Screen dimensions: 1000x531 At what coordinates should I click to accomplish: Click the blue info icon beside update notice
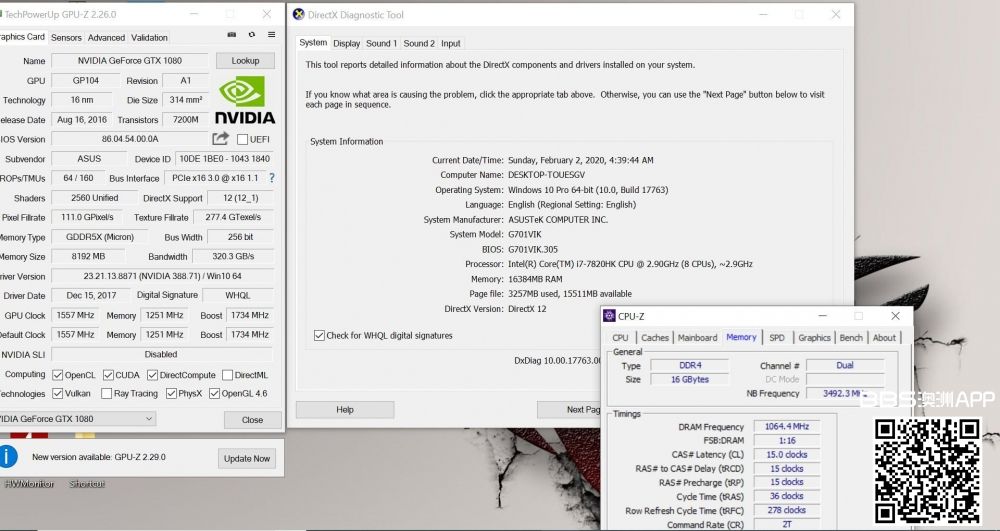[x=8, y=456]
